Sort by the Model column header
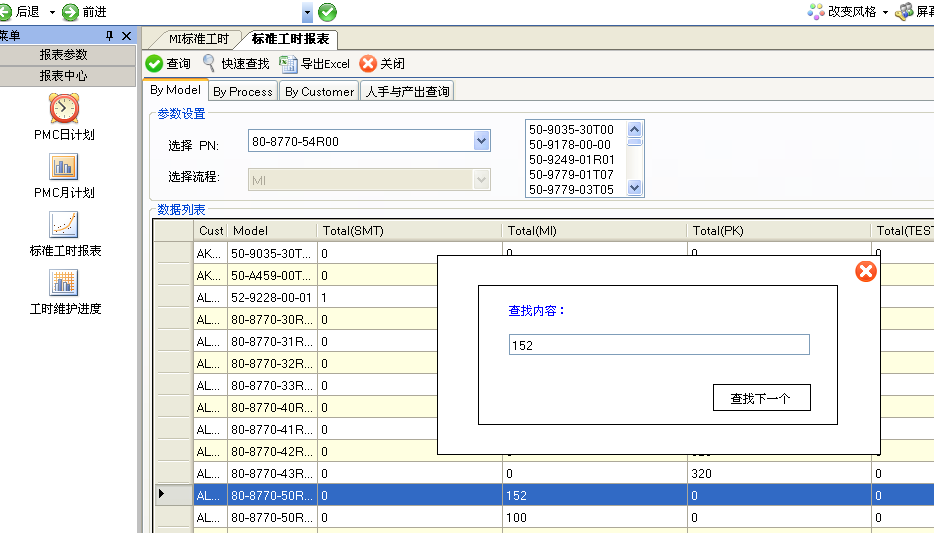This screenshot has height=533, width=934. (272, 231)
